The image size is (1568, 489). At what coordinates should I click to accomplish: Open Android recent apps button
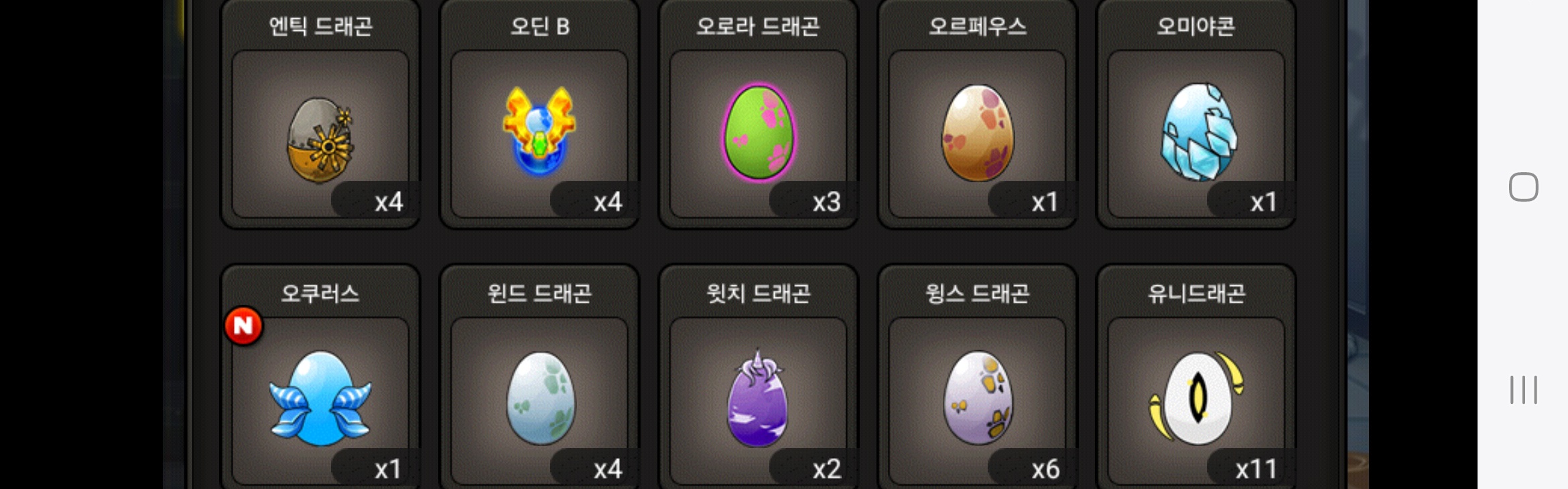(x=1523, y=390)
